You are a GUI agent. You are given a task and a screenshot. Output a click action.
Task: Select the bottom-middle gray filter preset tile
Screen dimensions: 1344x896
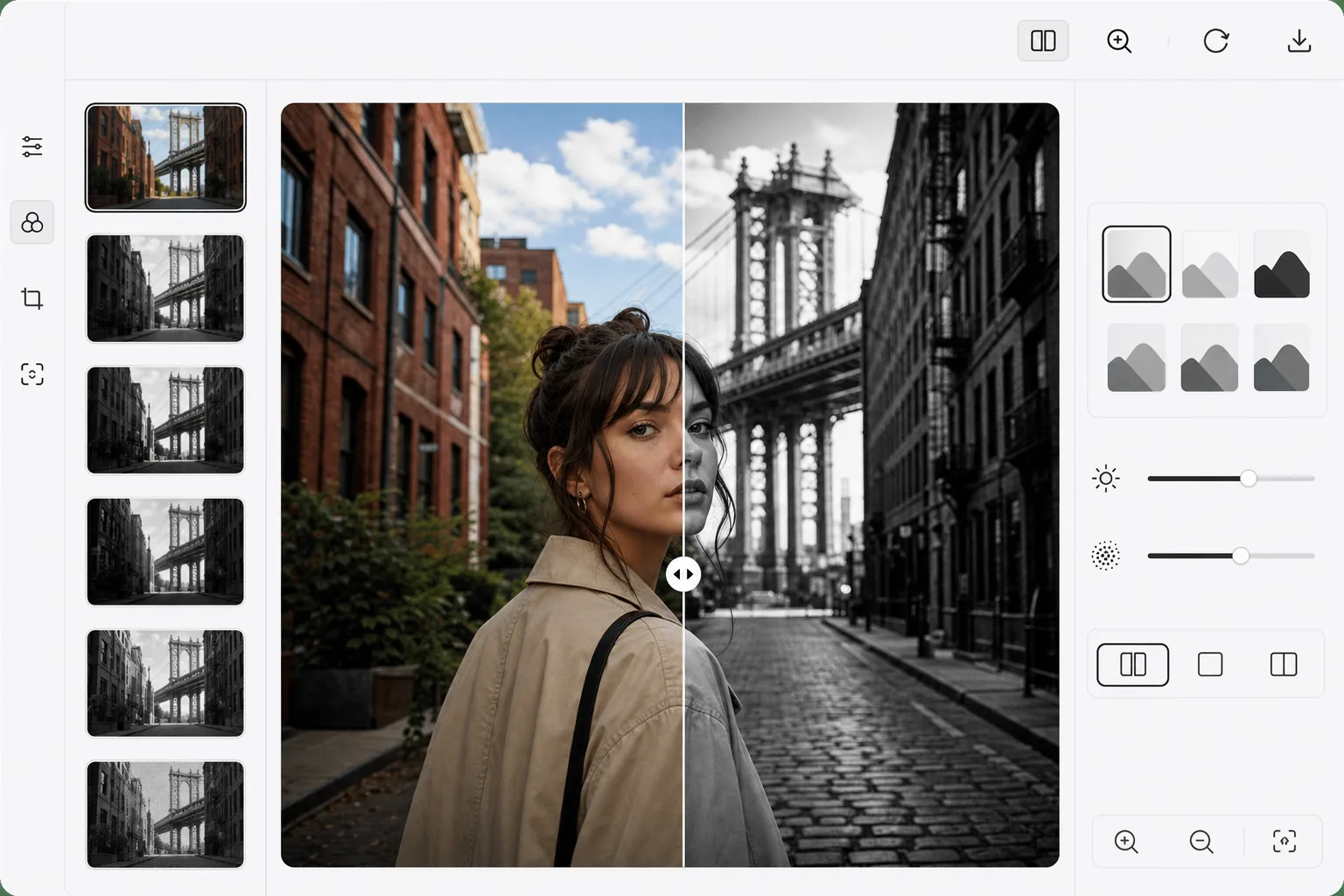coord(1210,358)
